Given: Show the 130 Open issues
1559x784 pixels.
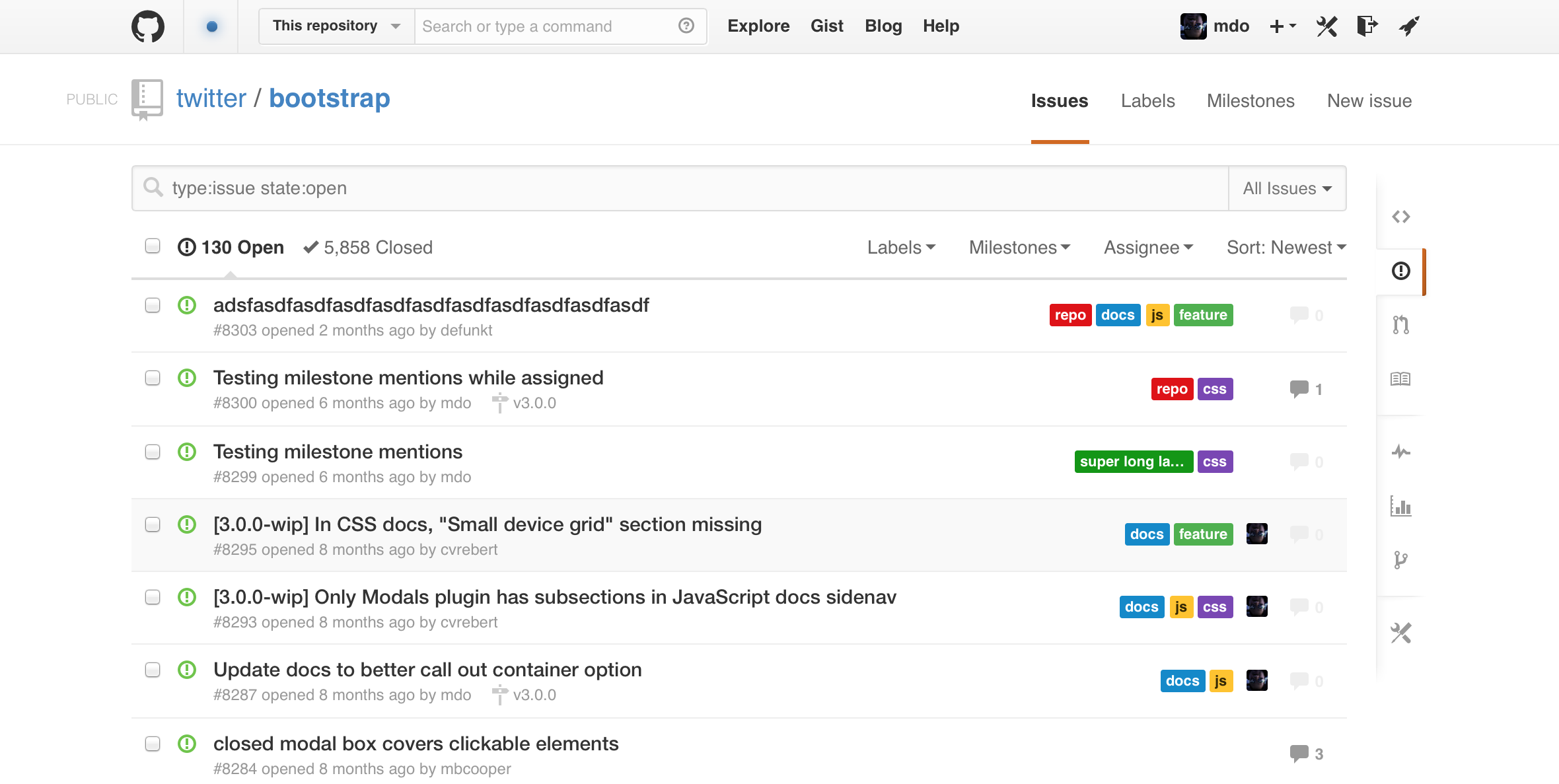Looking at the screenshot, I should (x=231, y=248).
